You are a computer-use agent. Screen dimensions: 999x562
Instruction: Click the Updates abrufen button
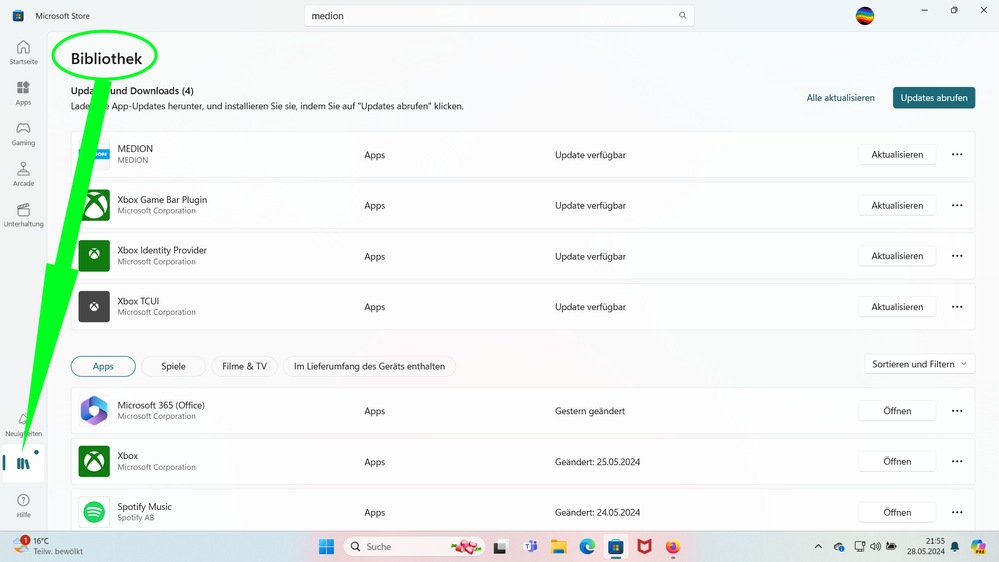click(934, 97)
